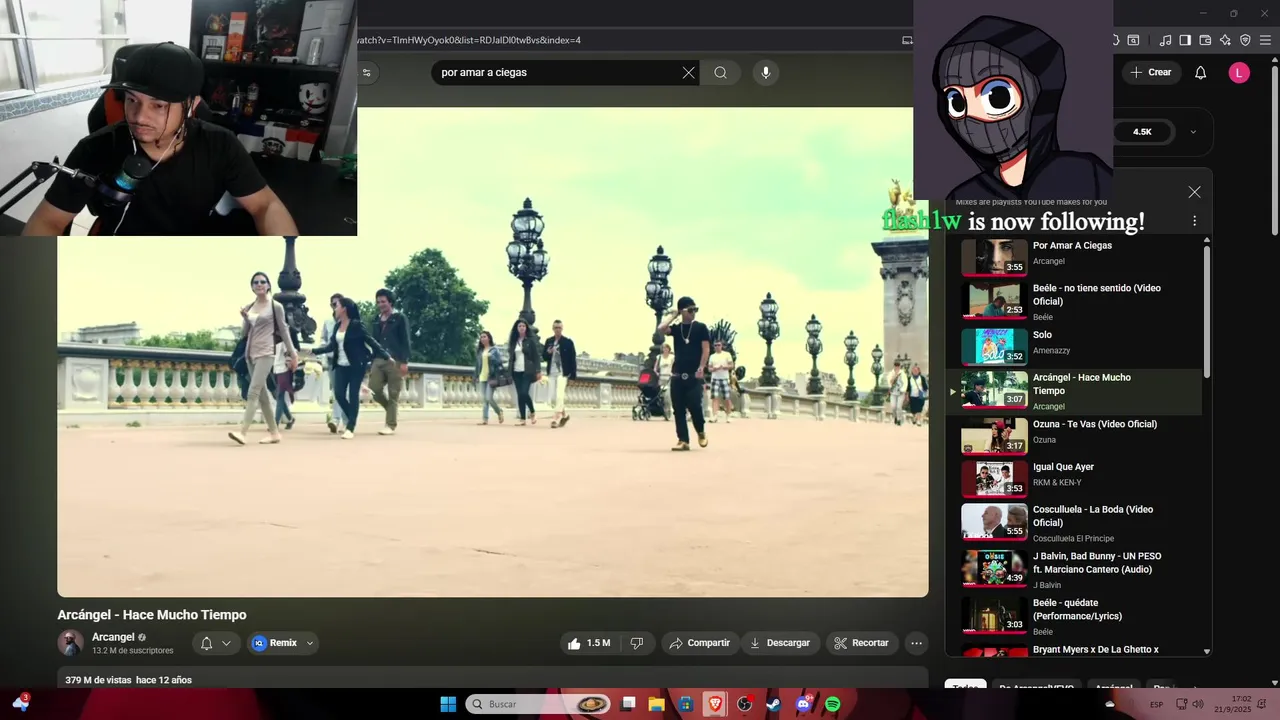Play 'Por Amar A Ciegas' from the mix
The image size is (1280, 720).
tap(1075, 256)
